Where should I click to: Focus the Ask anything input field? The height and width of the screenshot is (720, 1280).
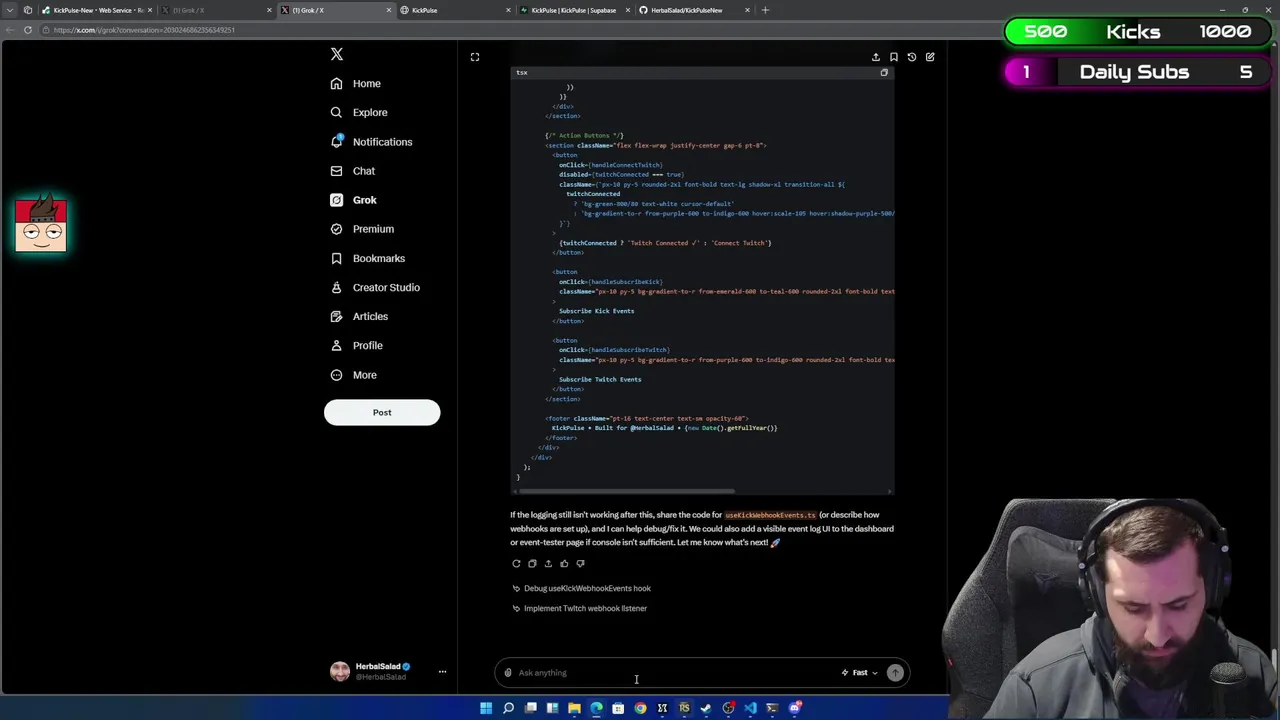(x=675, y=673)
